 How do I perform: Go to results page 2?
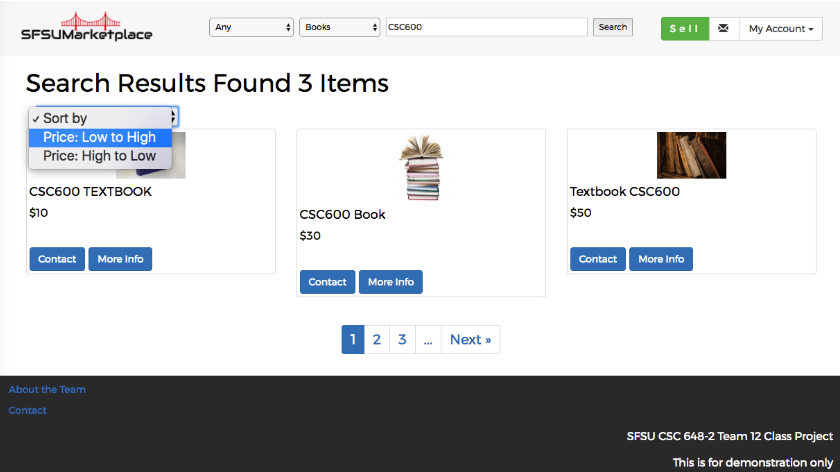pos(377,340)
